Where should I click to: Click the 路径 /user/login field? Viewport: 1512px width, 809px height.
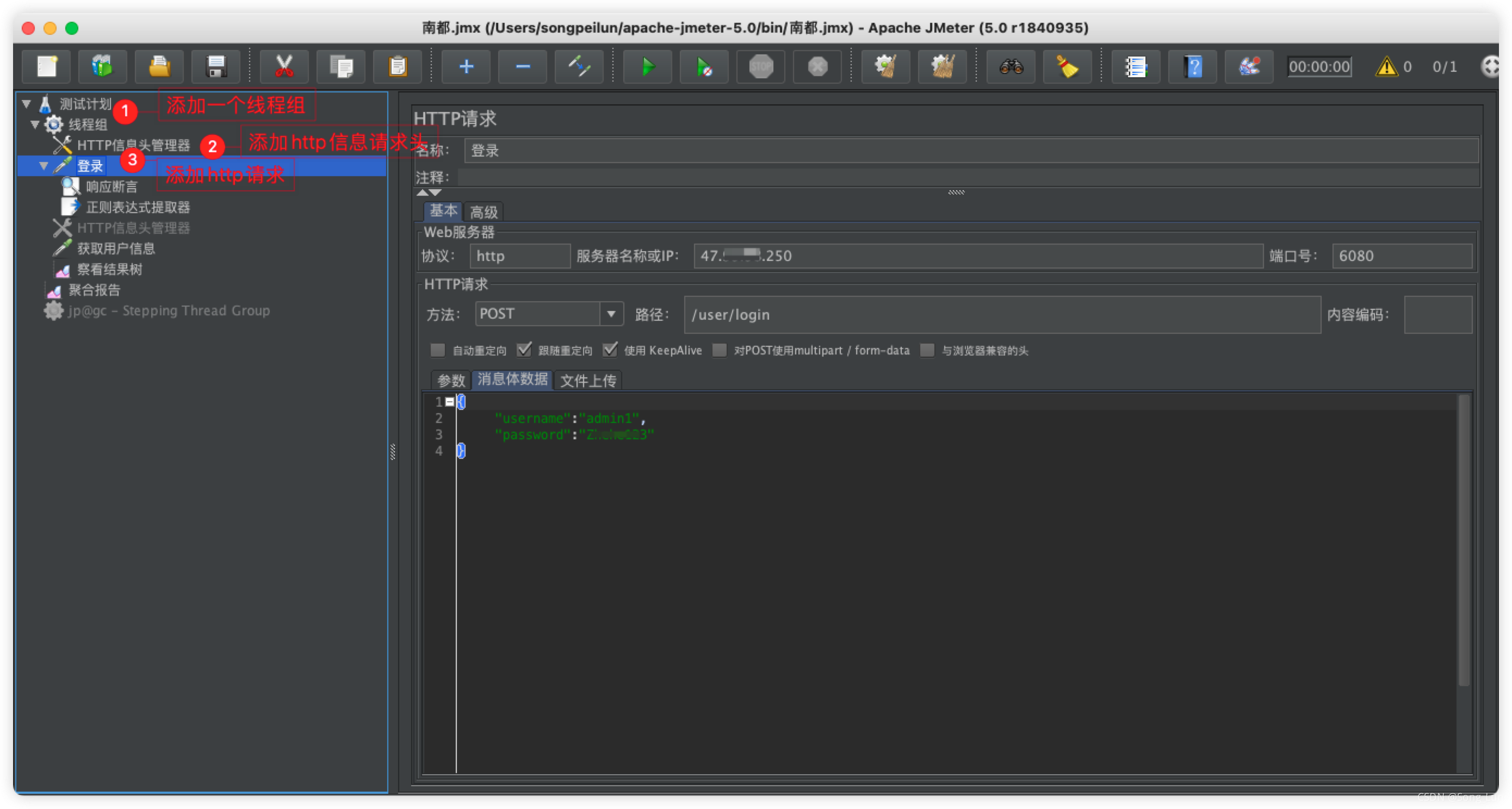1002,314
